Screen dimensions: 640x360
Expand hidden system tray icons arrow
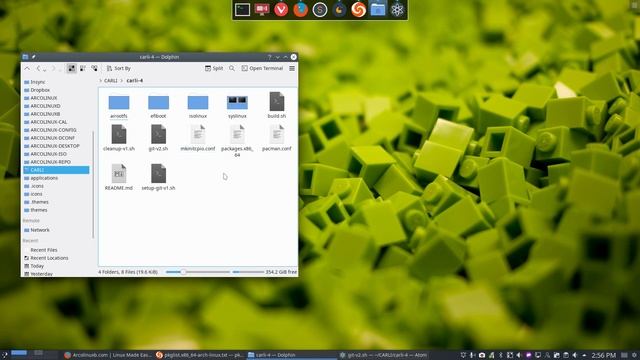(584, 356)
